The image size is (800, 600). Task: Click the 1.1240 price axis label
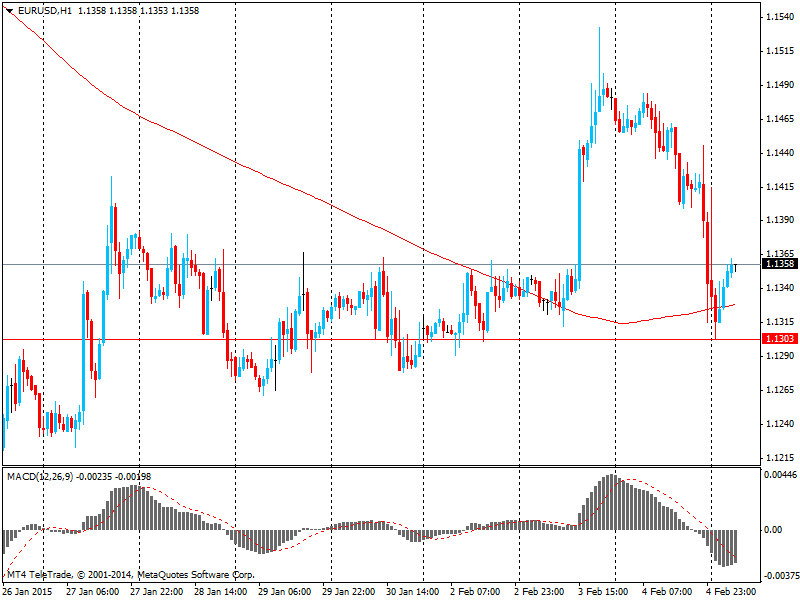(780, 423)
